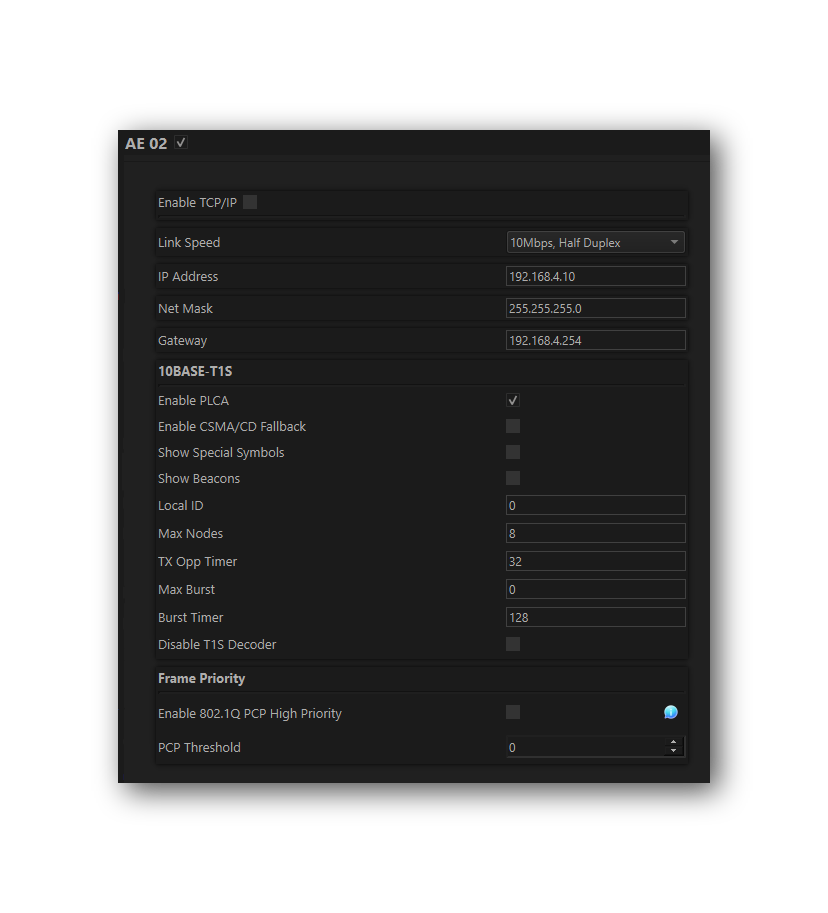Click the AE 02 title text
828x913 pixels.
146,143
